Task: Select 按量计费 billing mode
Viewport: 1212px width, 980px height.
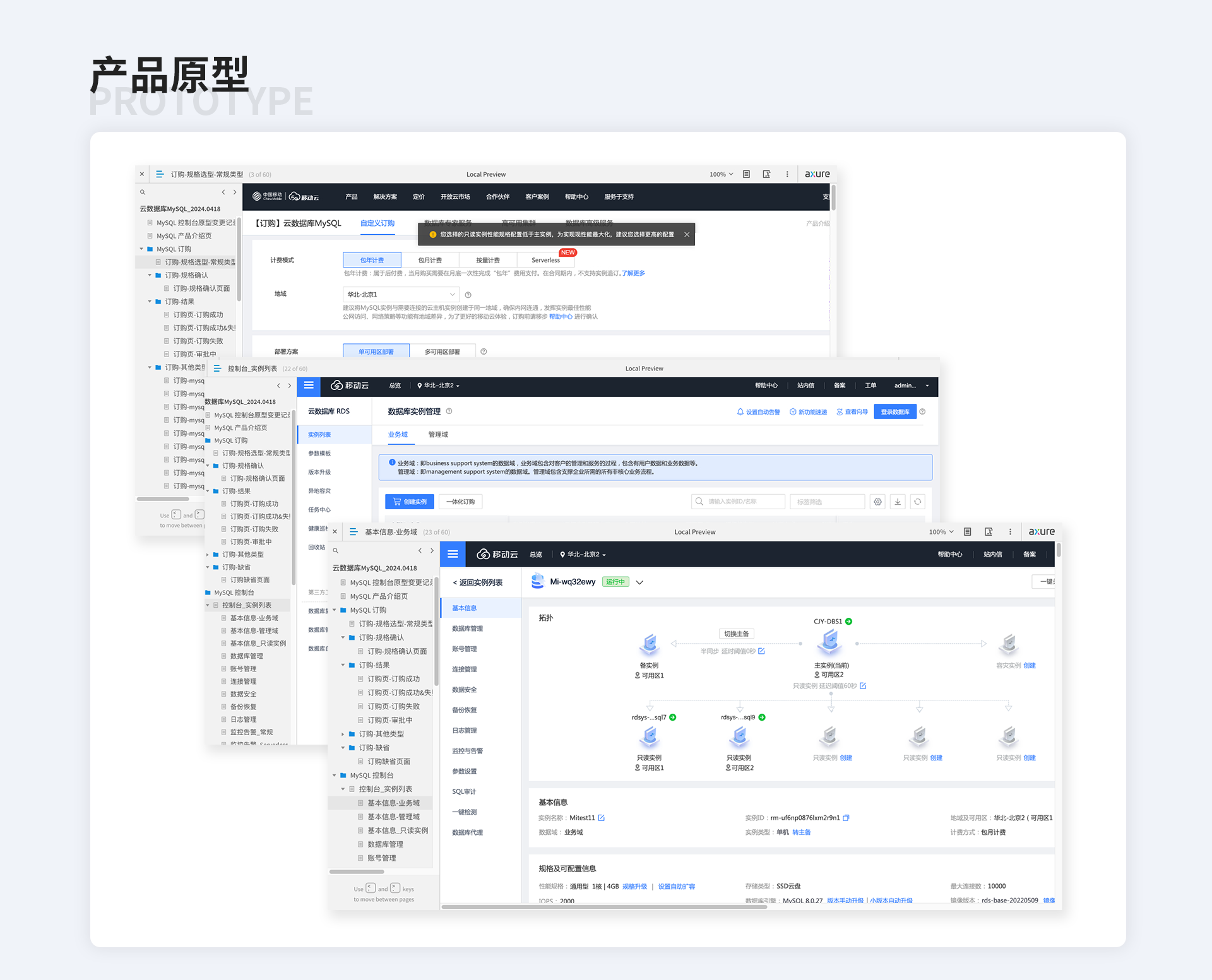Action: click(x=488, y=260)
